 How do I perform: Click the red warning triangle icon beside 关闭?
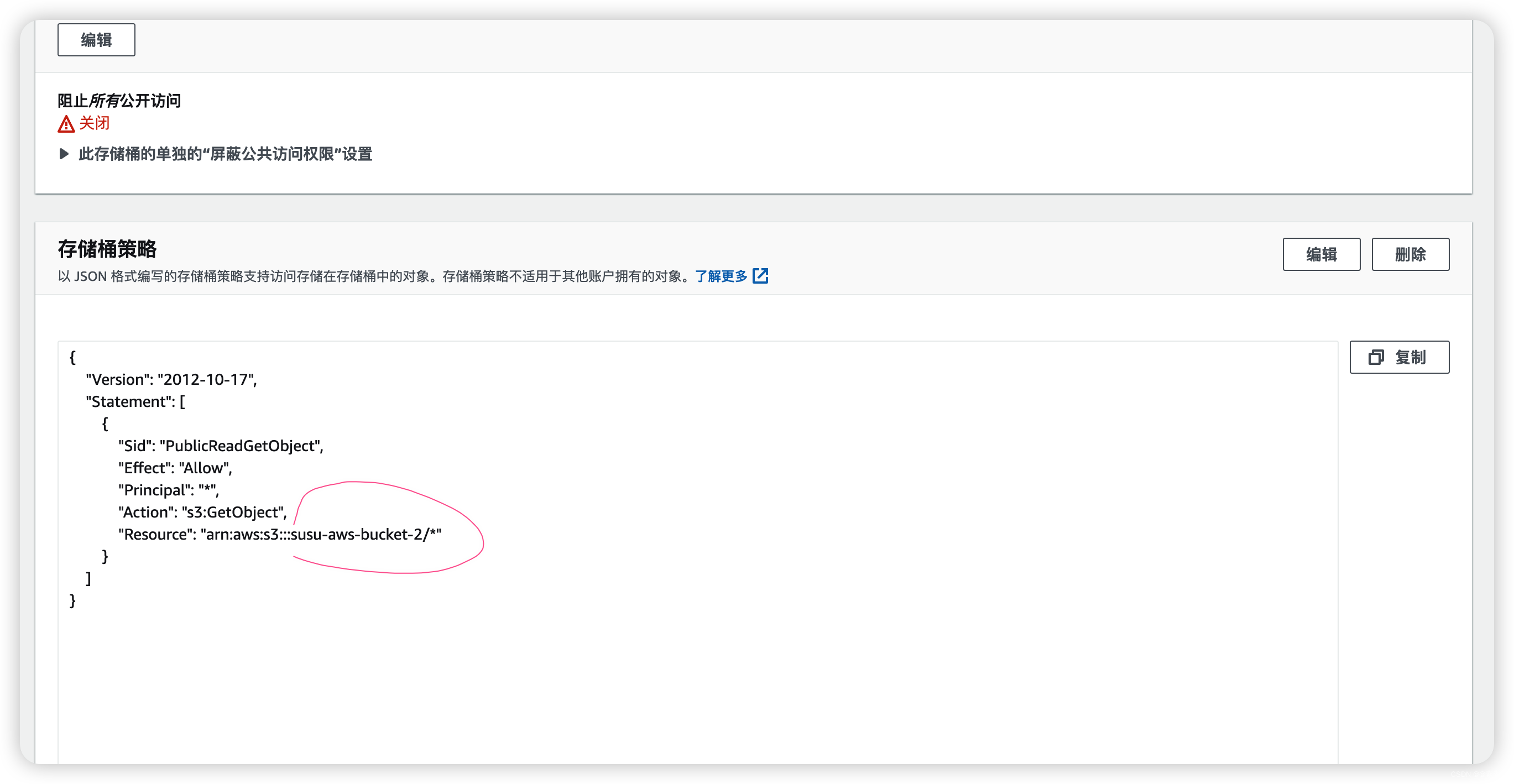pos(66,124)
